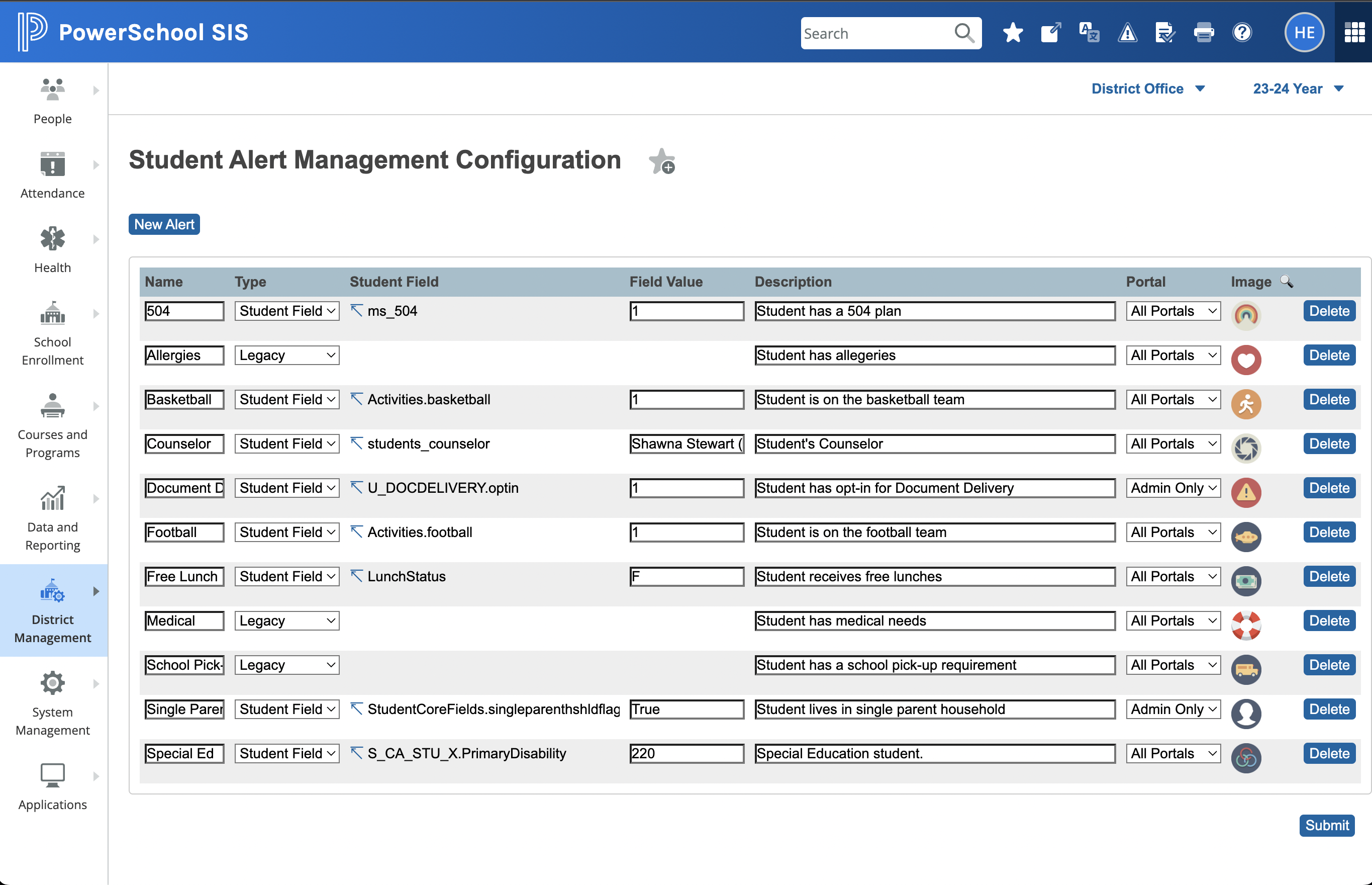Click the heart image for Allergies alert
The image size is (1372, 885).
click(1246, 360)
